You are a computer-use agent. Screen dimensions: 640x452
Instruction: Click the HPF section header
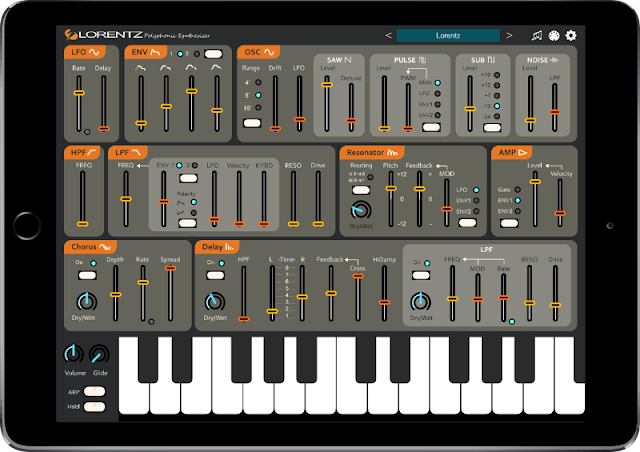click(82, 152)
